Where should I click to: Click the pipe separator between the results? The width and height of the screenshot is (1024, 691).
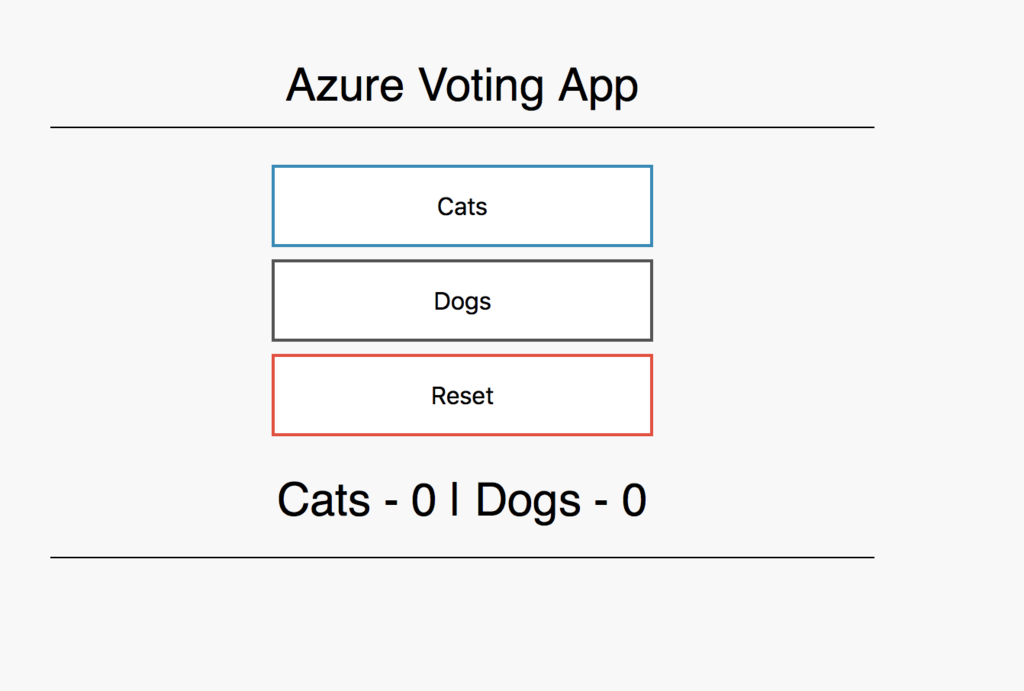tap(455, 500)
